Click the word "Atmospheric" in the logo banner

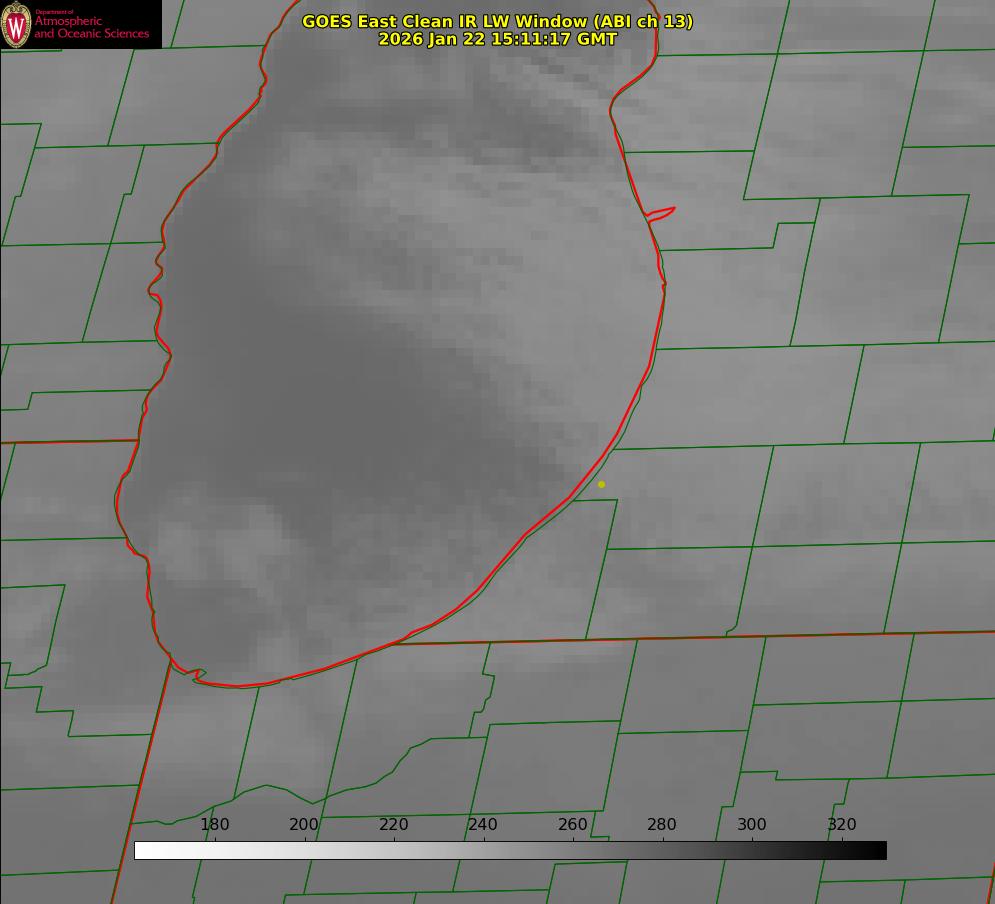coord(68,21)
